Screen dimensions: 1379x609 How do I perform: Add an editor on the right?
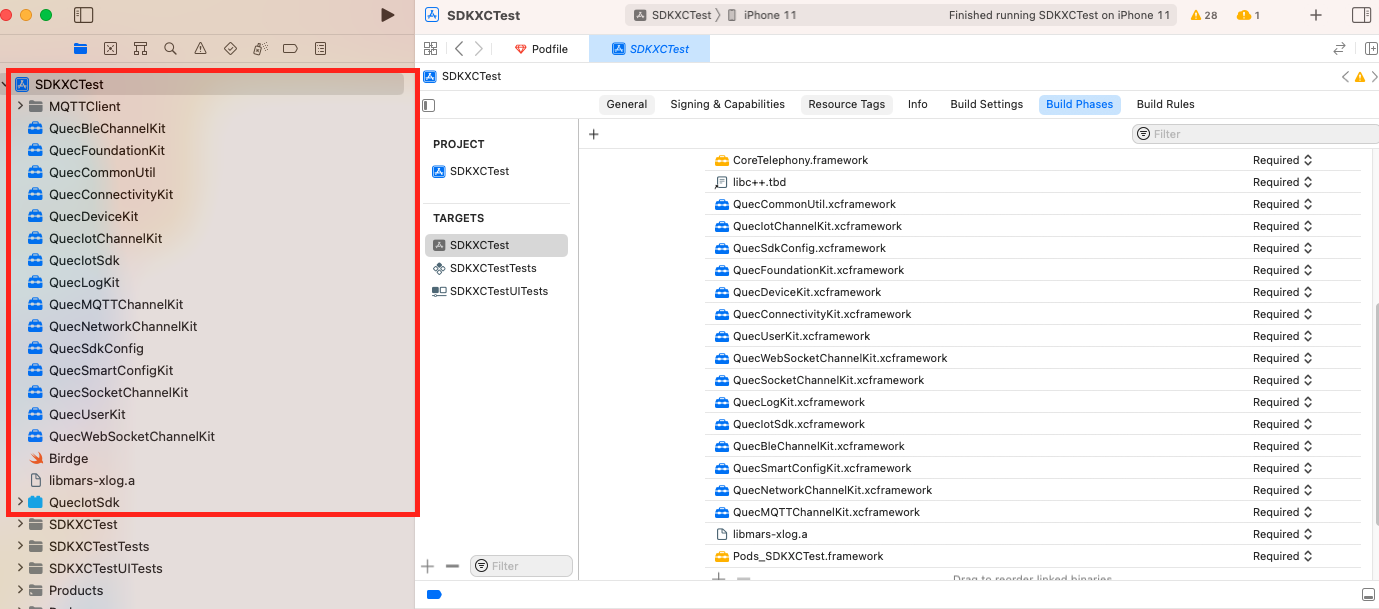pos(1371,48)
